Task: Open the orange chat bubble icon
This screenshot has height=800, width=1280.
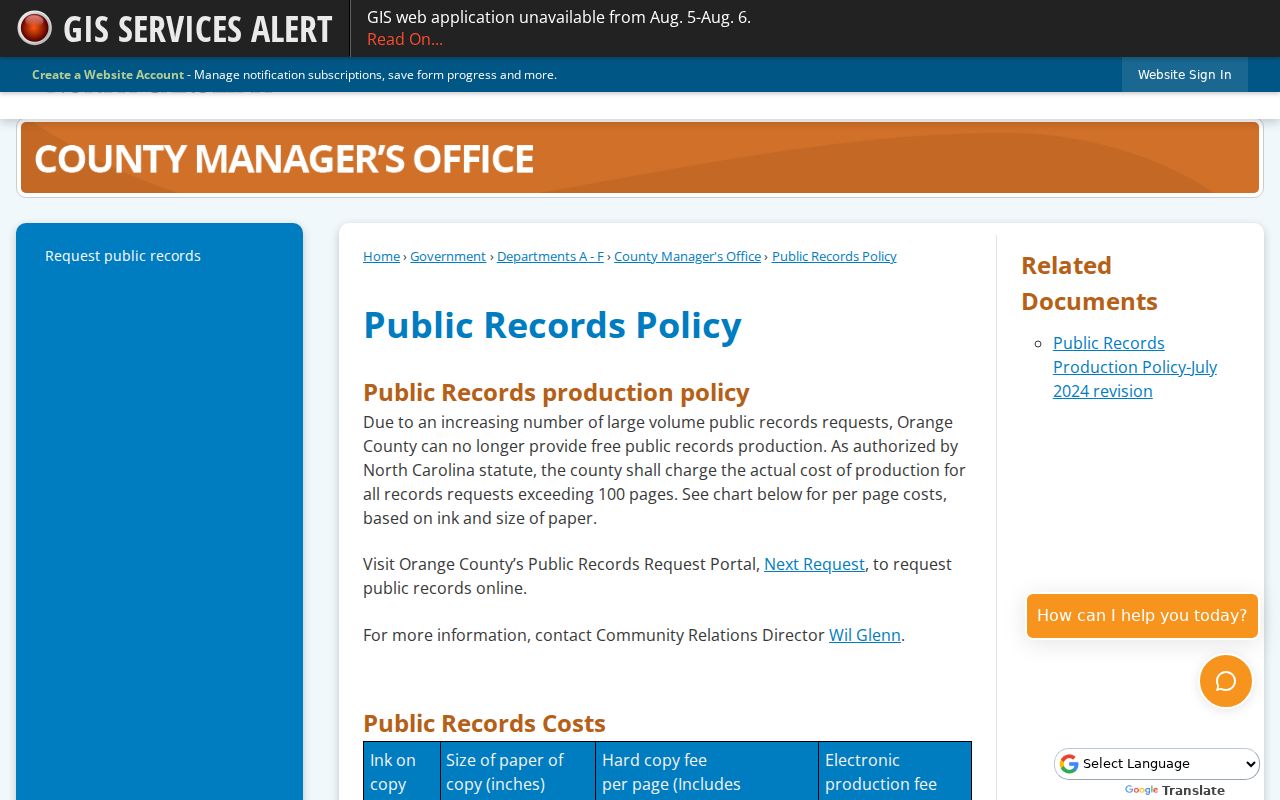Action: pyautogui.click(x=1226, y=681)
